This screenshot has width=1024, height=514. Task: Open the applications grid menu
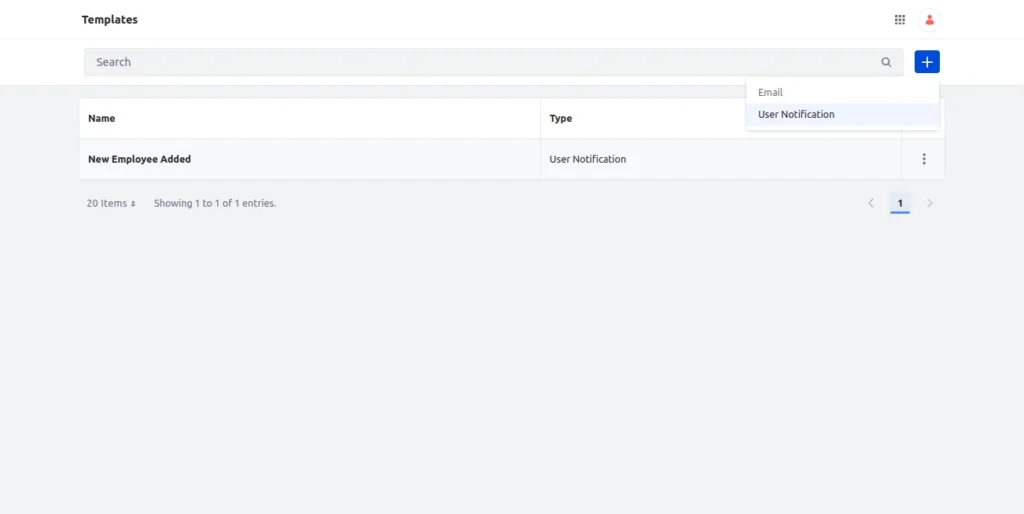click(899, 20)
